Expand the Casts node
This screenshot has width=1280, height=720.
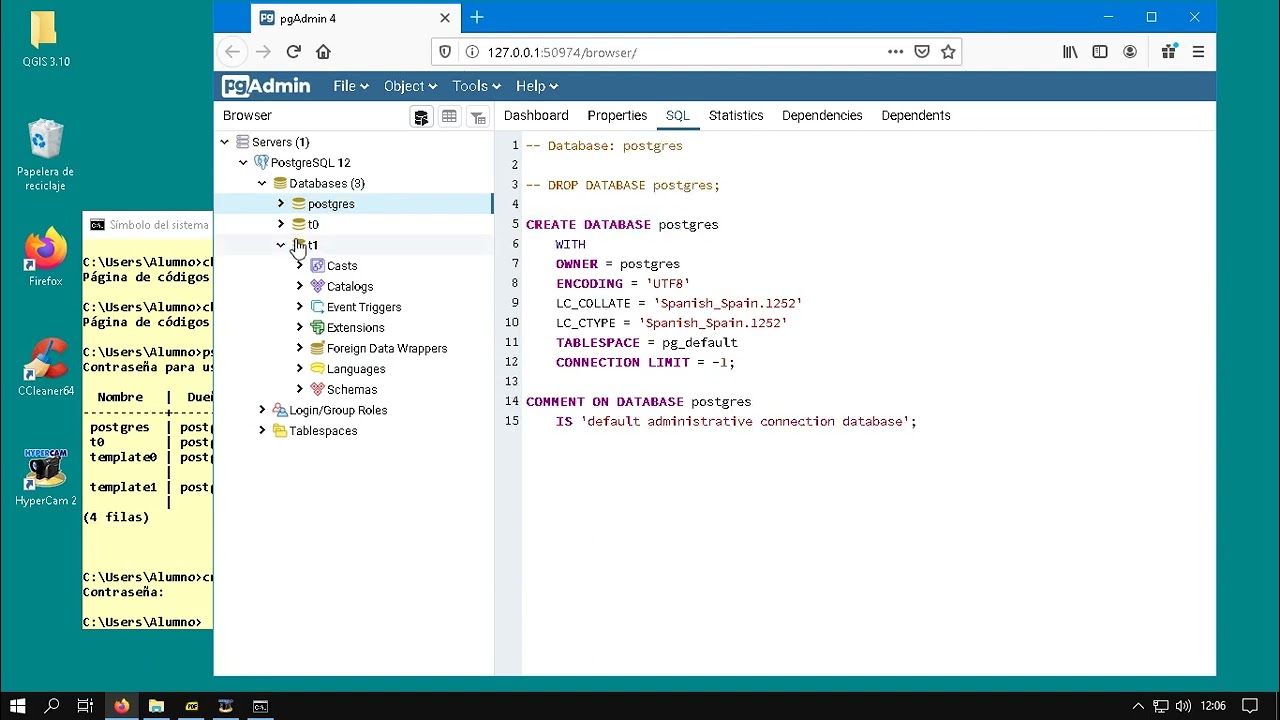[299, 266]
